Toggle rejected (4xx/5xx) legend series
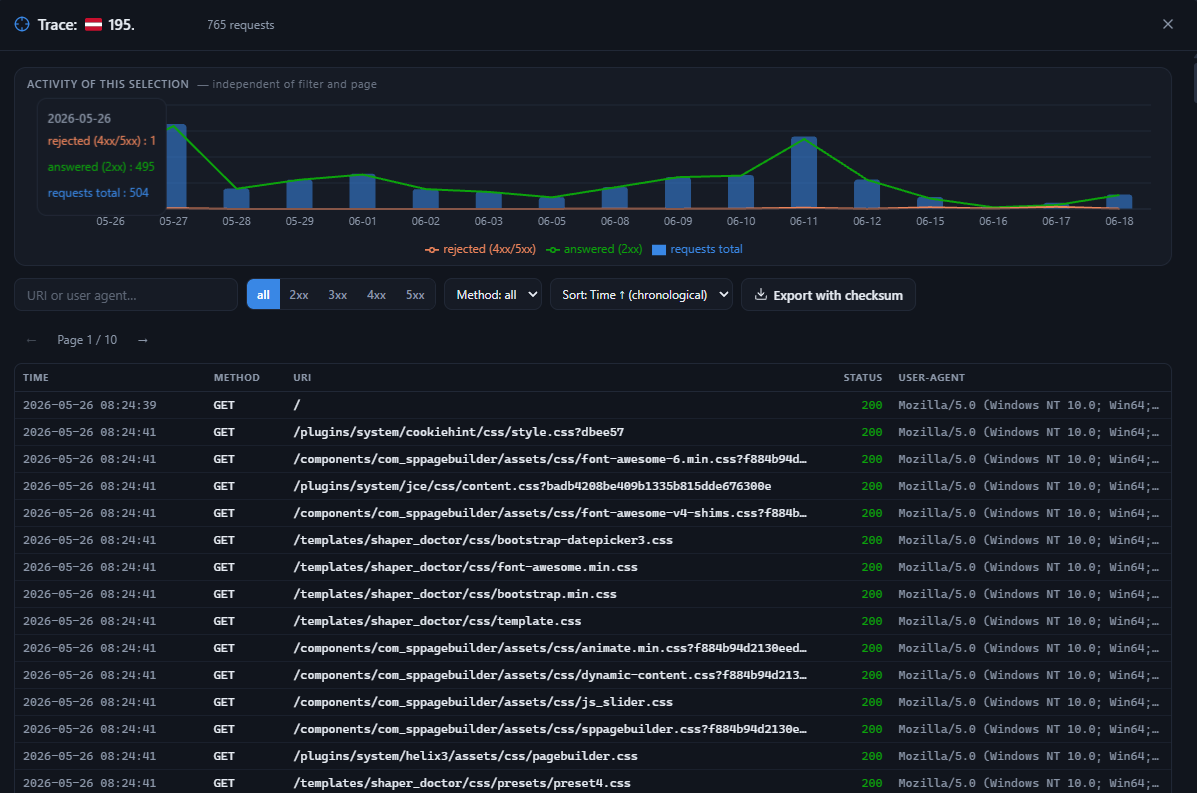The image size is (1197, 793). (x=480, y=250)
